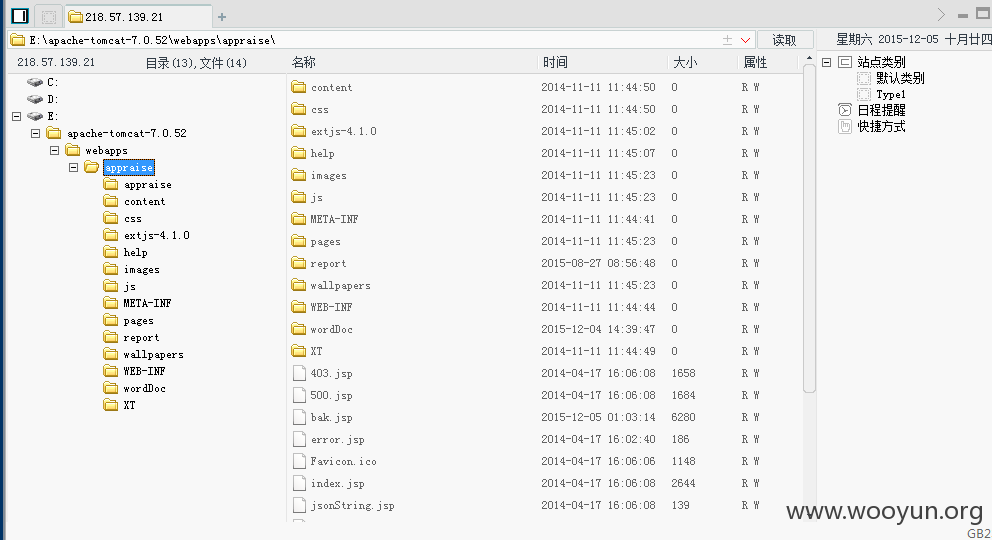Image resolution: width=992 pixels, height=540 pixels.
Task: Click the wallpapers folder icon in tree
Action: (111, 354)
